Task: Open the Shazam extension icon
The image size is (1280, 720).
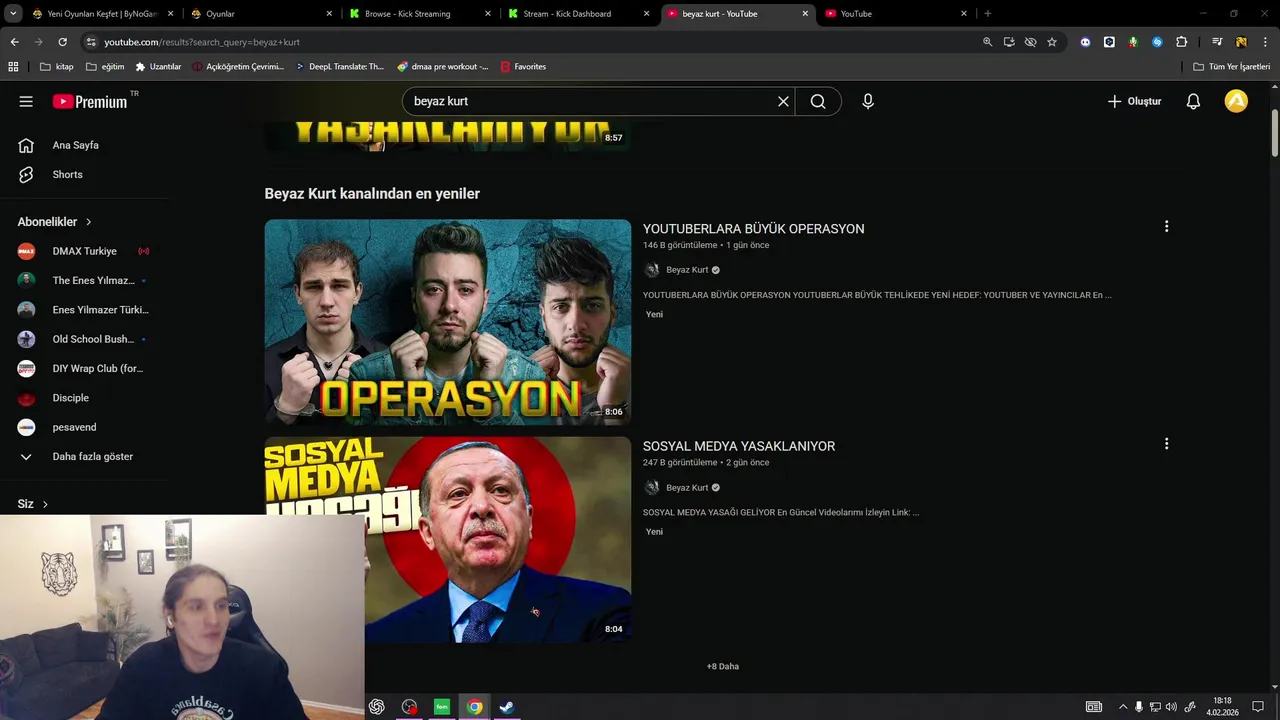Action: click(x=1157, y=42)
